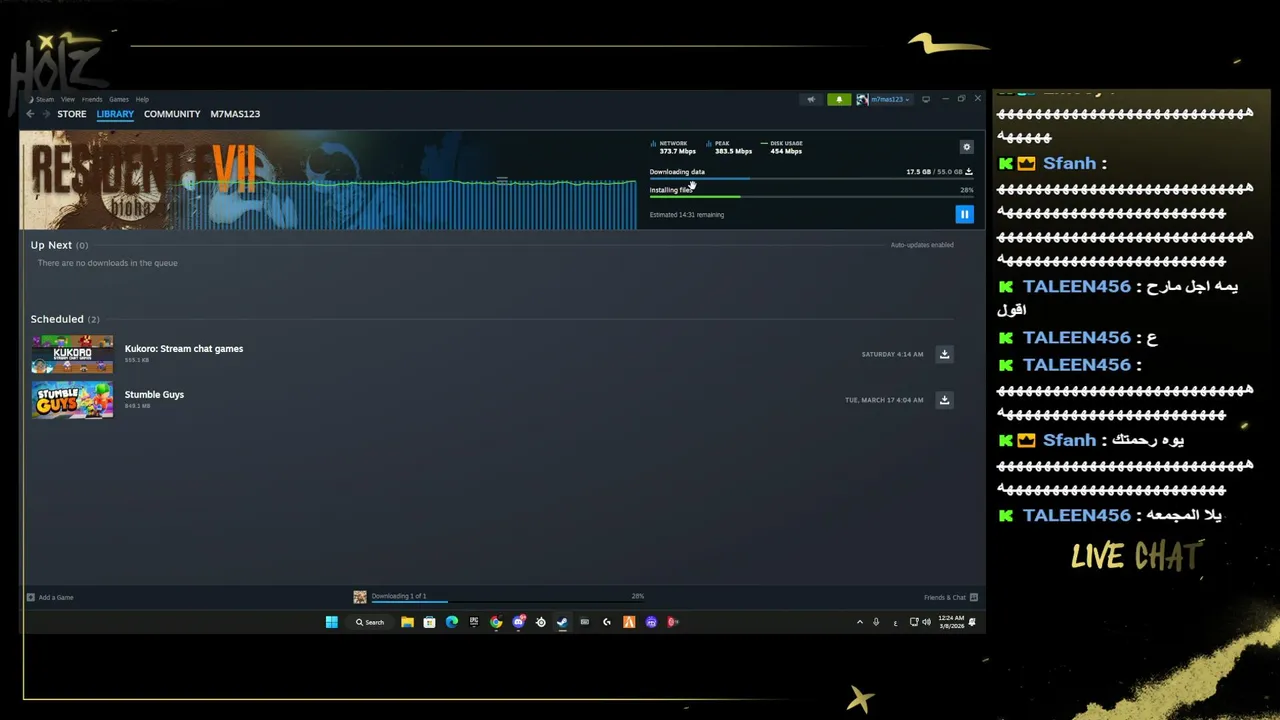Click the Installing files progress bar
Viewport: 1280px width, 720px height.
pos(811,196)
